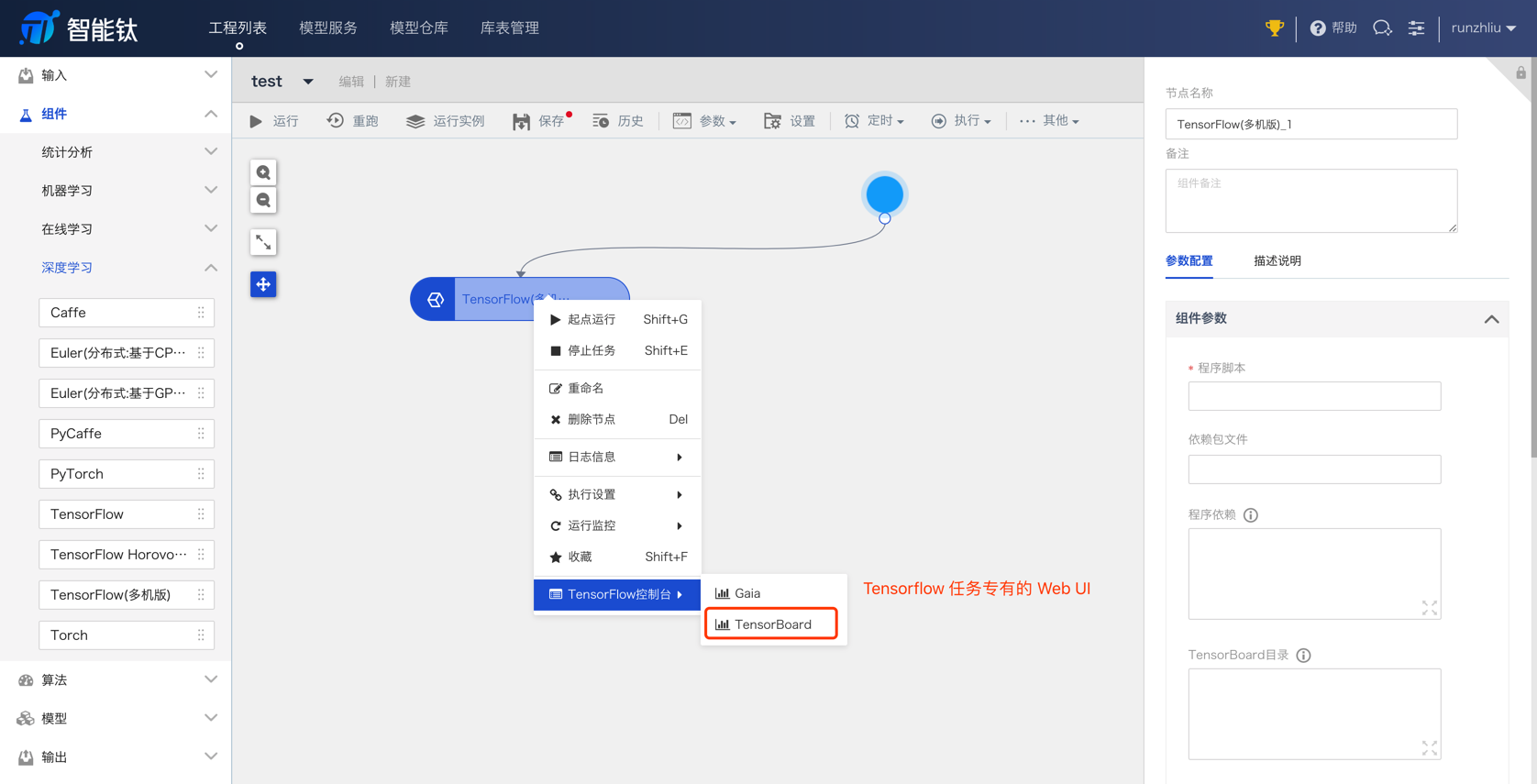
Task: Select the blue pan/move canvas tool
Action: point(263,284)
